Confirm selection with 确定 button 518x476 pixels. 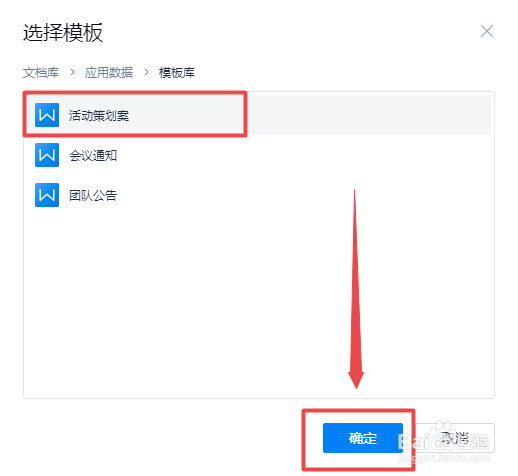point(363,438)
